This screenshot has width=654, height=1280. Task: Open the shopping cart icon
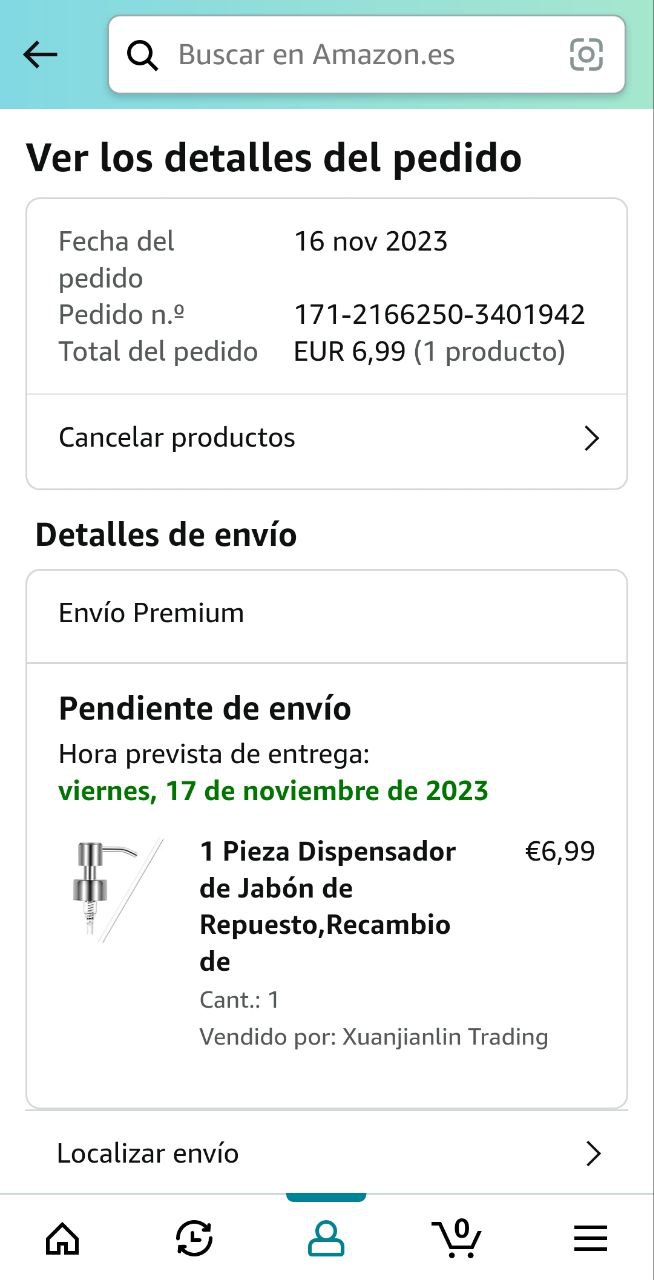click(x=457, y=1238)
